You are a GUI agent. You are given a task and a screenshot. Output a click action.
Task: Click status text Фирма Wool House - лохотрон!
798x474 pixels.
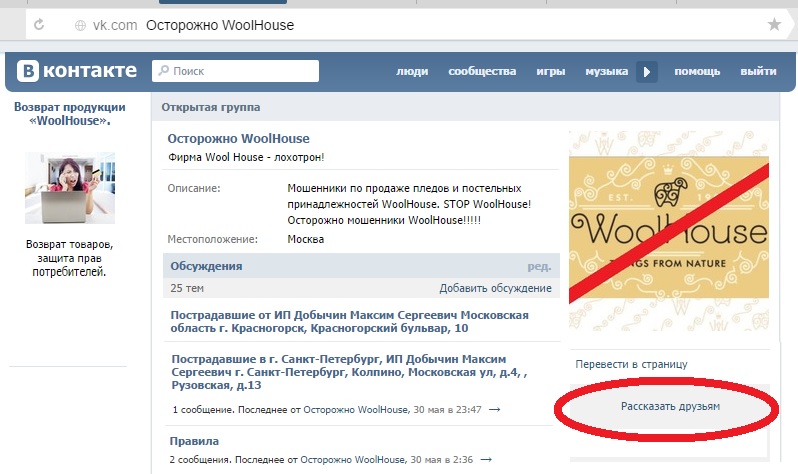click(246, 157)
